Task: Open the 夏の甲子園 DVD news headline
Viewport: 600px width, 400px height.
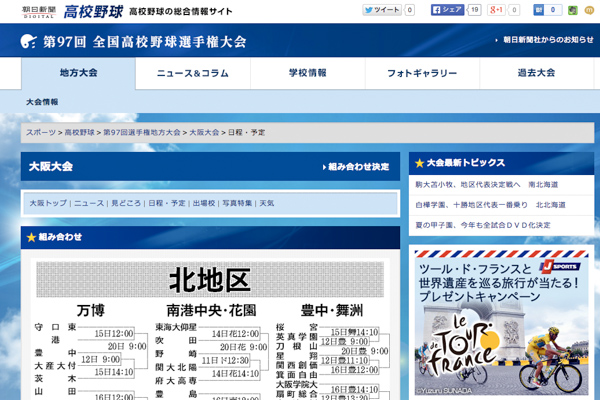Action: coord(483,225)
